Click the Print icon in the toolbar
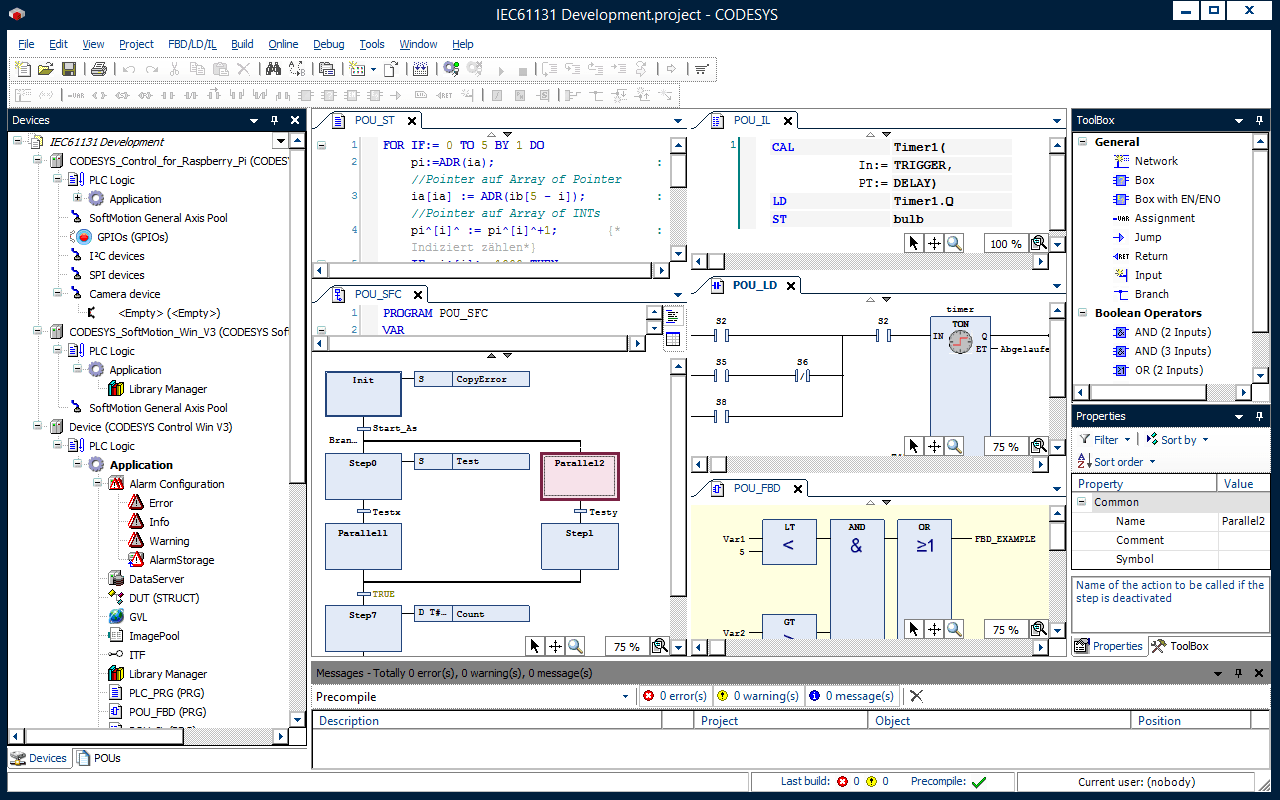This screenshot has height=800, width=1280. click(x=99, y=69)
